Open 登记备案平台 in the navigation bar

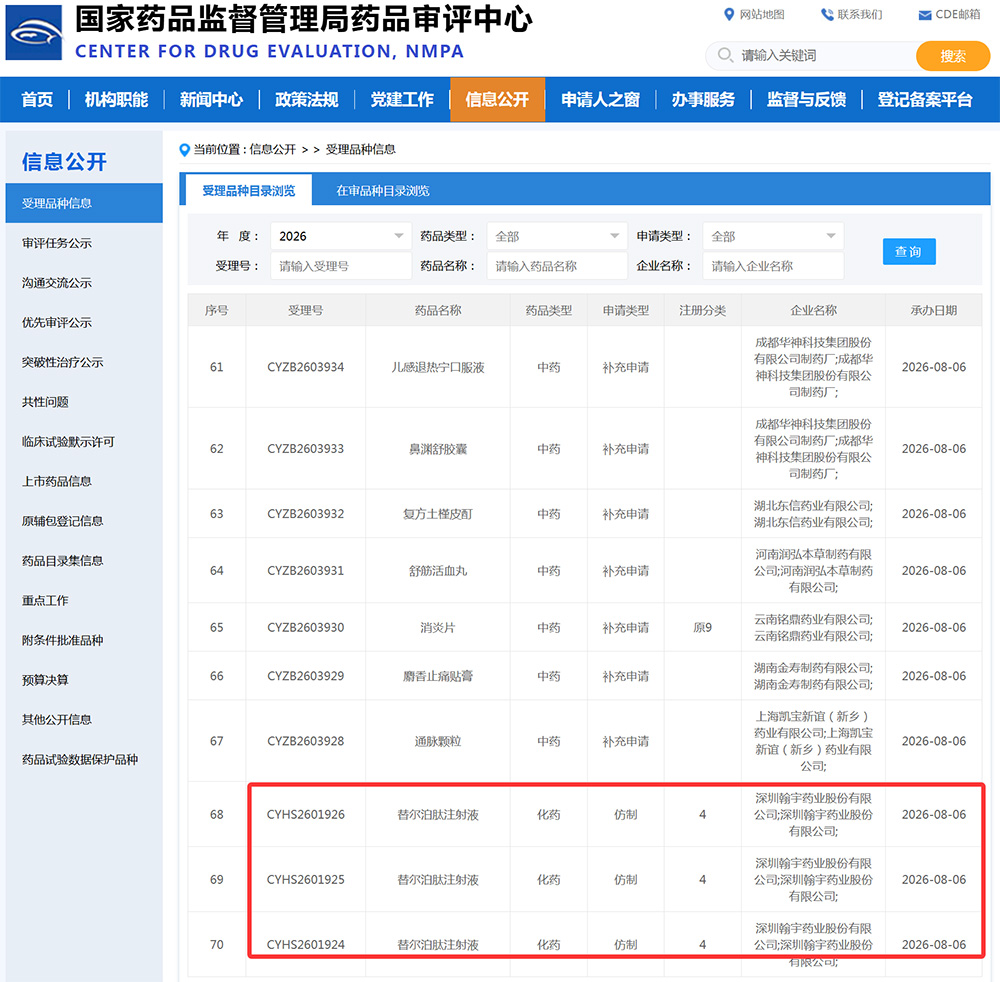[924, 99]
